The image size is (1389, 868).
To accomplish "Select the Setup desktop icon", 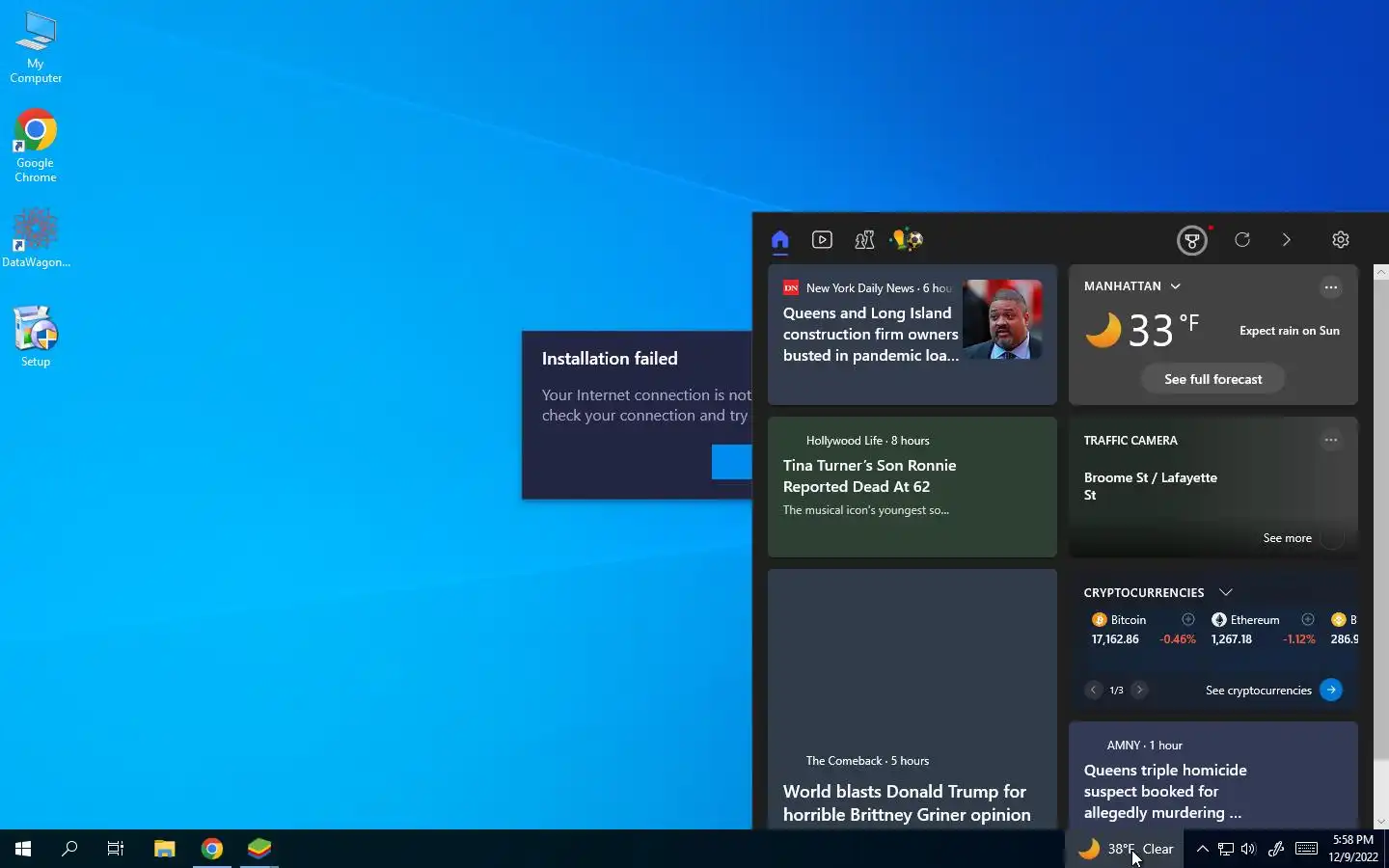I will tap(36, 336).
